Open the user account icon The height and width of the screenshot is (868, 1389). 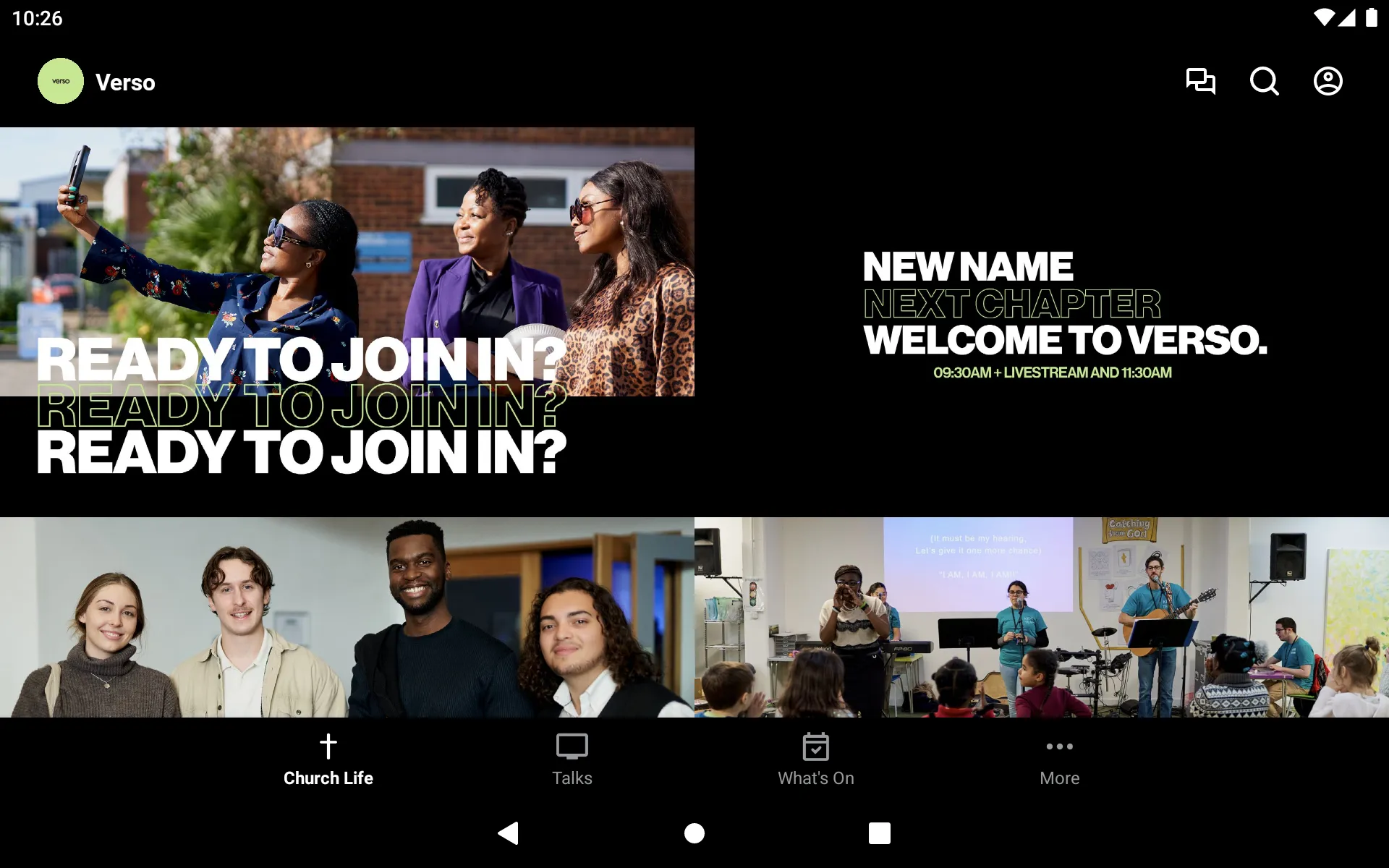pyautogui.click(x=1328, y=81)
